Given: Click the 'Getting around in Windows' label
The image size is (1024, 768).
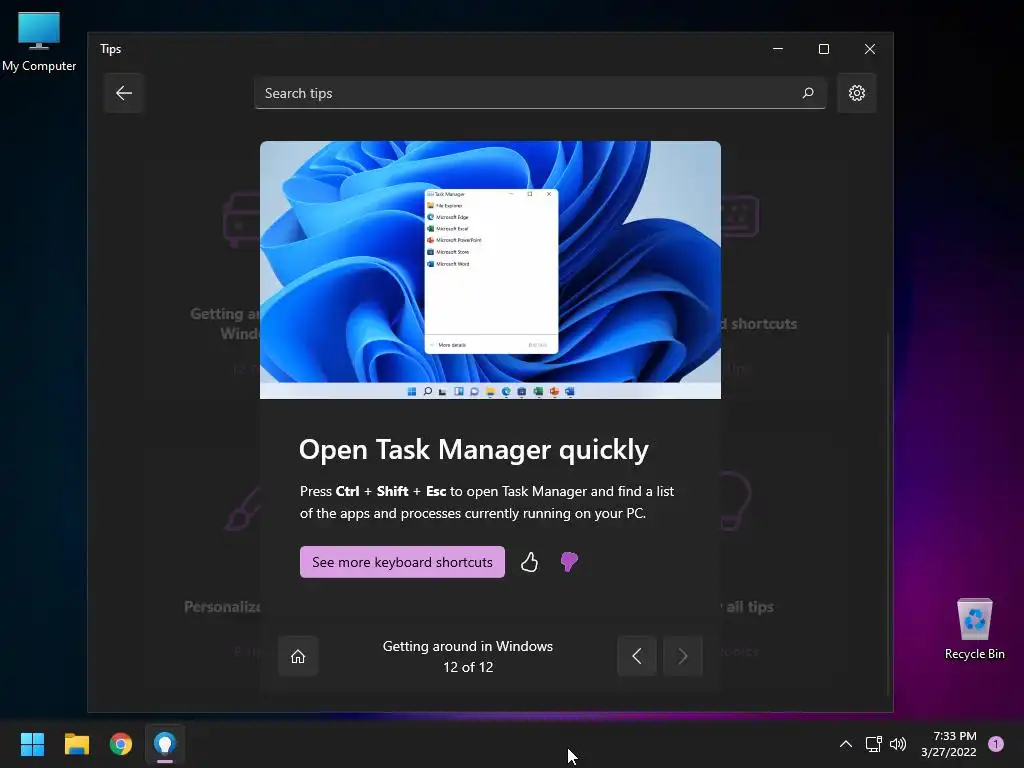Looking at the screenshot, I should tap(468, 646).
